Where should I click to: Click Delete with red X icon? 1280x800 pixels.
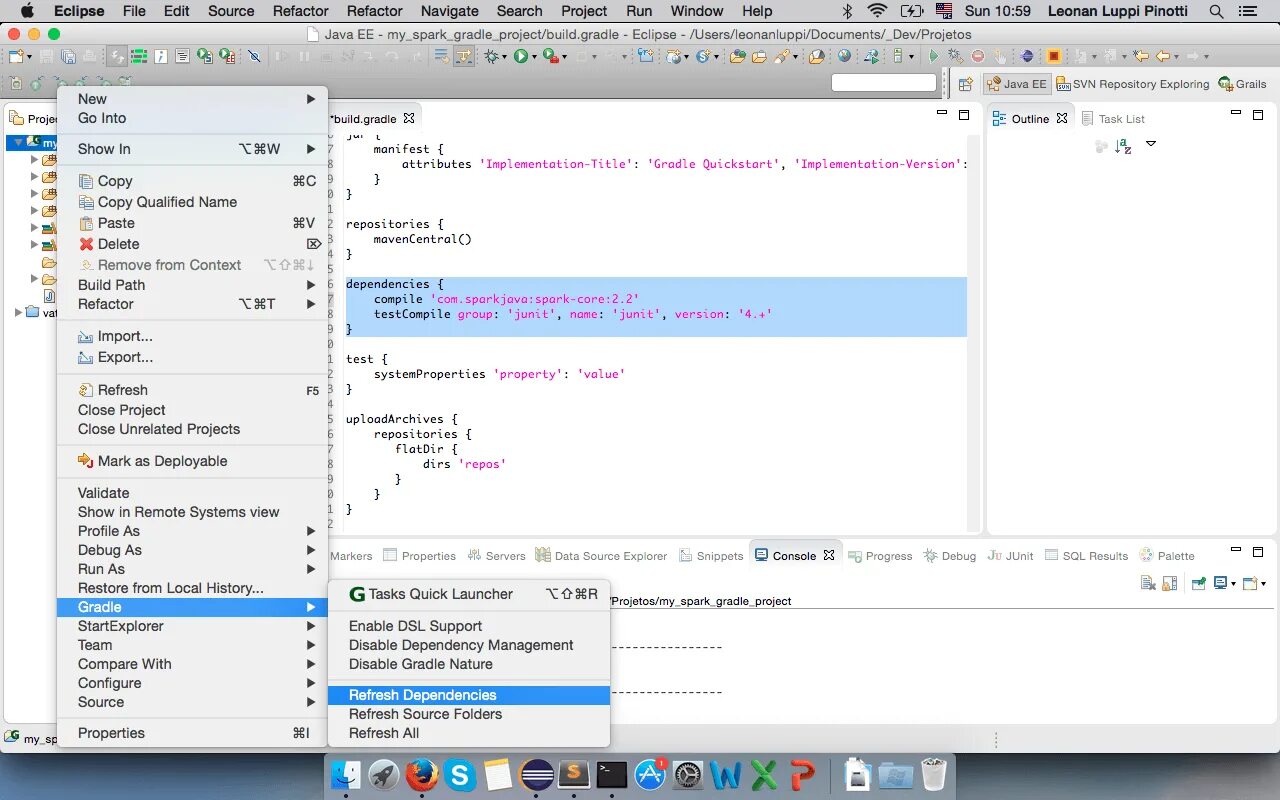click(192, 244)
